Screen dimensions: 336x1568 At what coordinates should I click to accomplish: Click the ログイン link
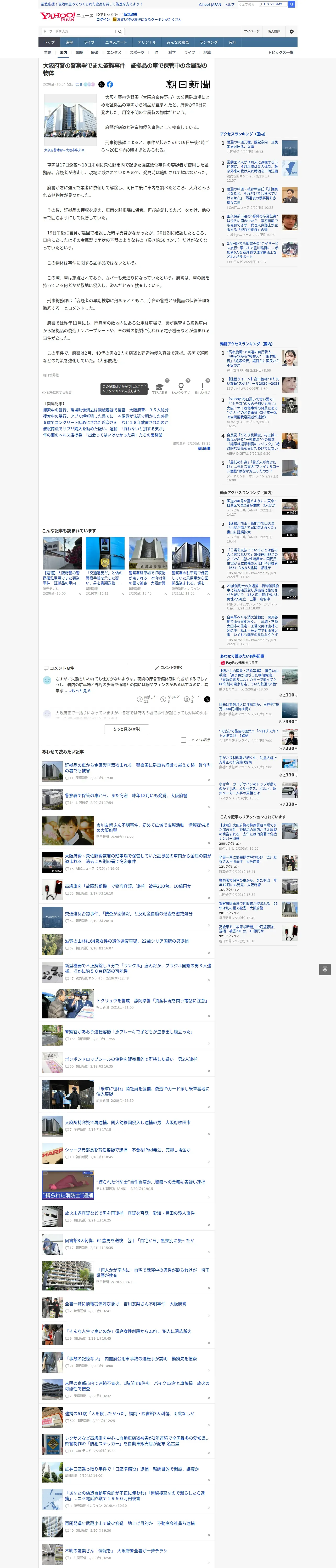[x=103, y=20]
